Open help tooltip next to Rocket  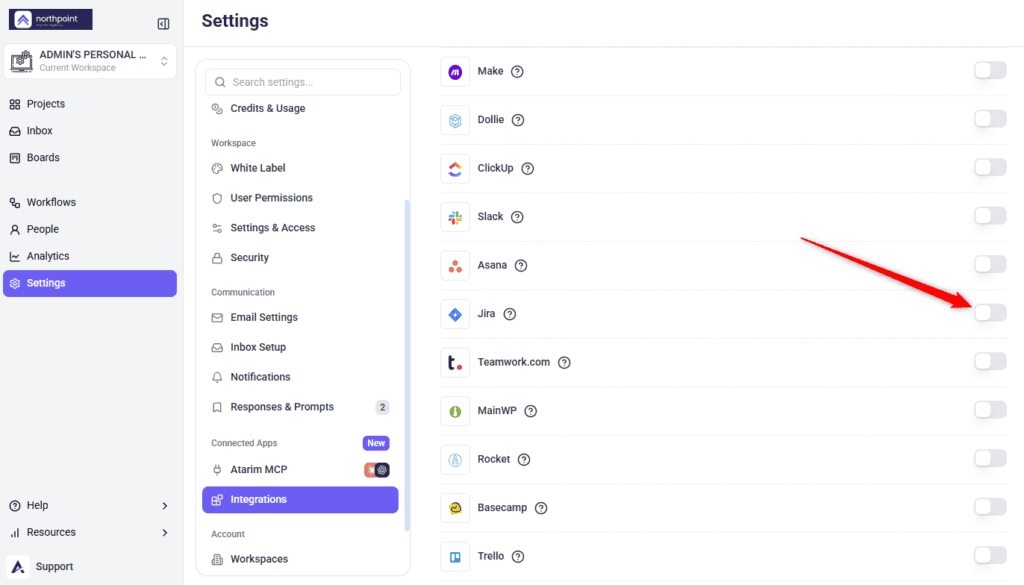pos(524,460)
